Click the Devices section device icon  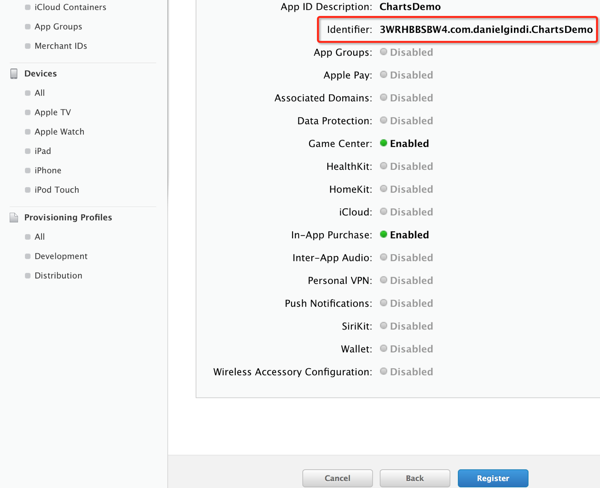tap(14, 74)
